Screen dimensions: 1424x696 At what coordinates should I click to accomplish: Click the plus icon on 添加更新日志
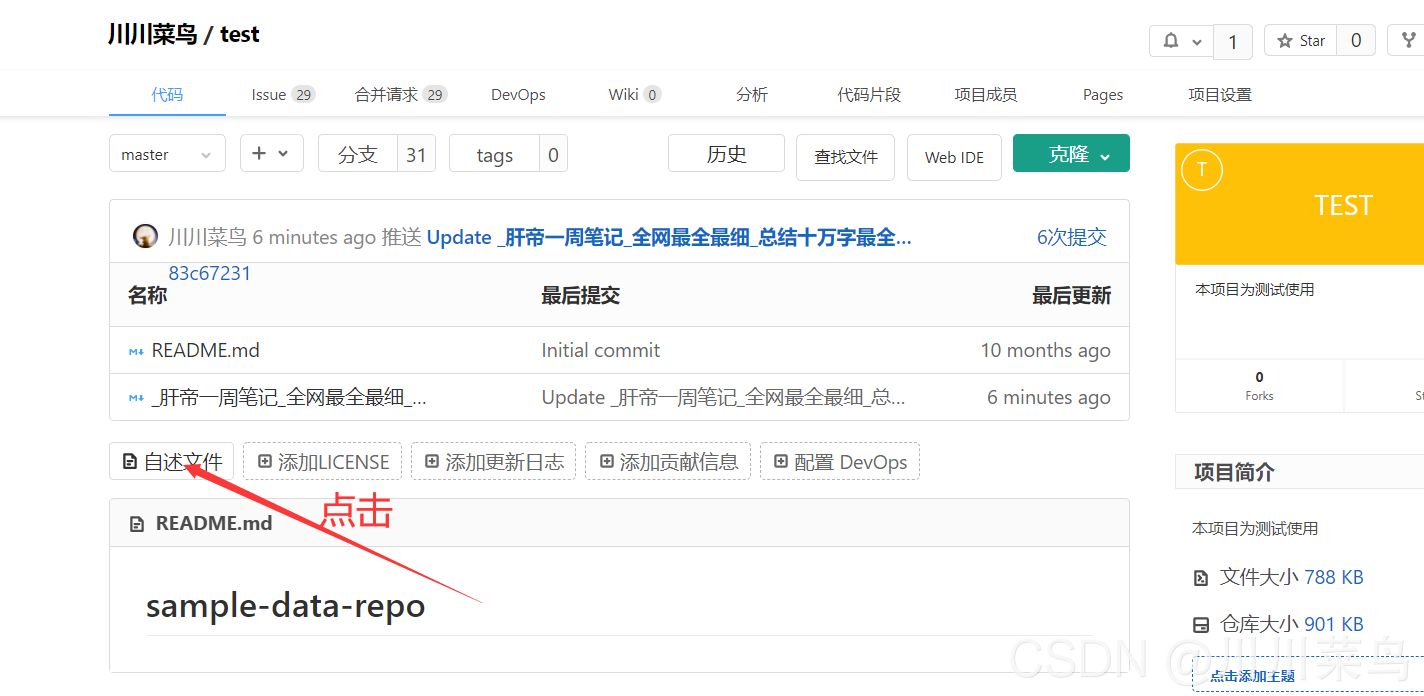pyautogui.click(x=432, y=462)
